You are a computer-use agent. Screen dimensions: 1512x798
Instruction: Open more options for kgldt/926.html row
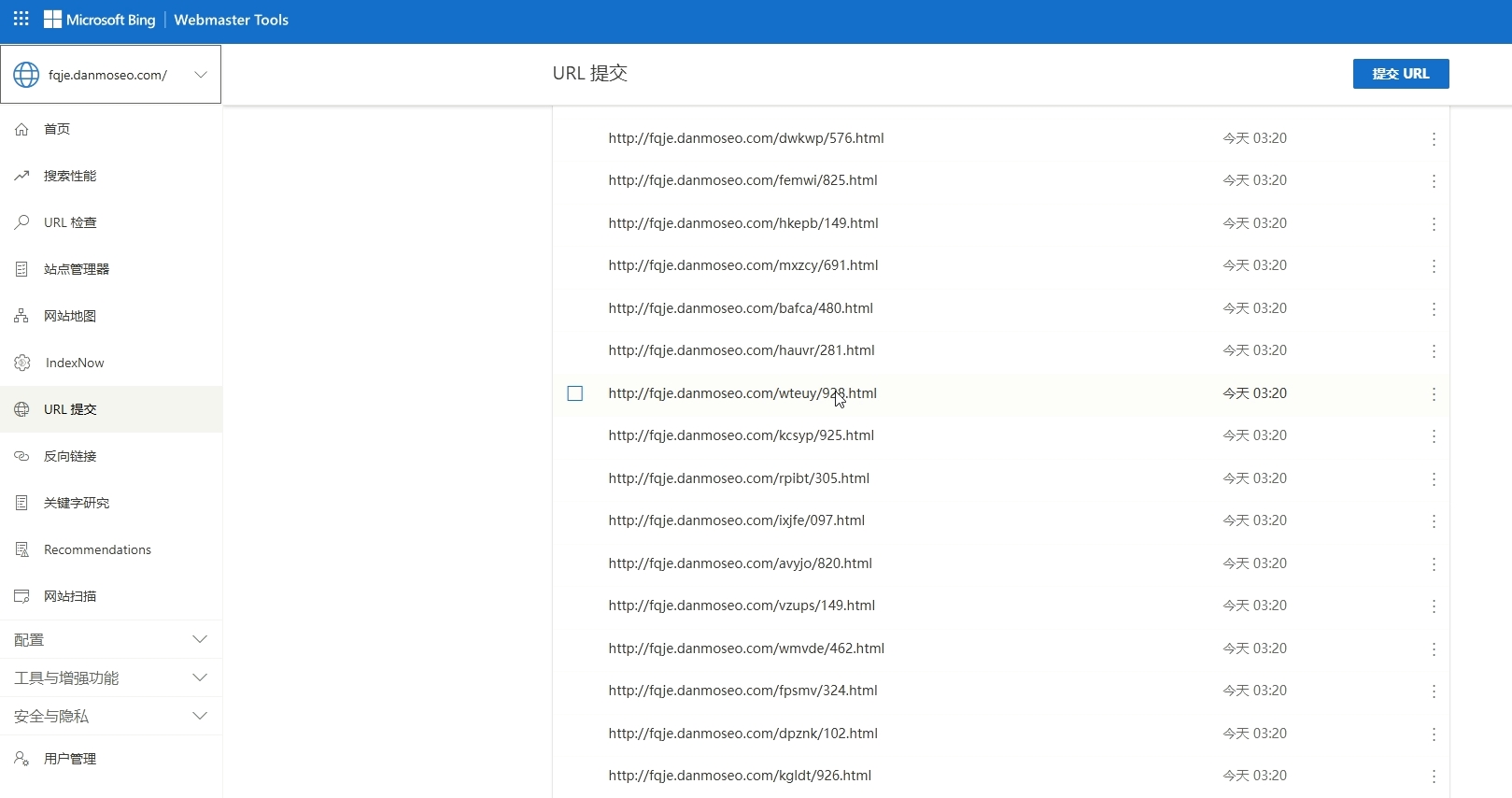click(x=1434, y=777)
